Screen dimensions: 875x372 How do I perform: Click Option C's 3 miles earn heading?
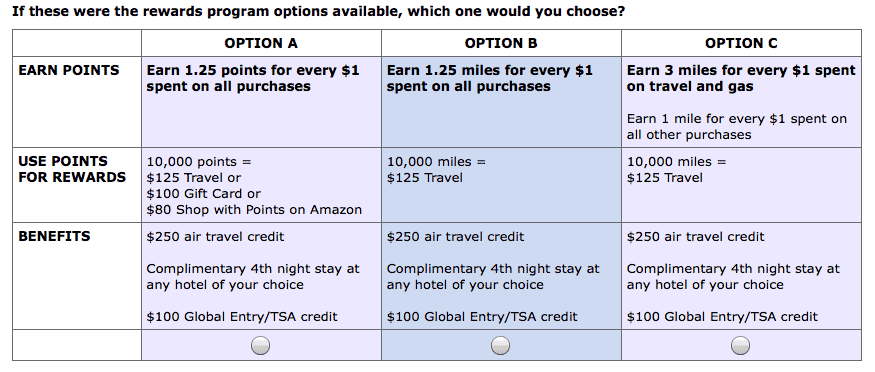(741, 78)
